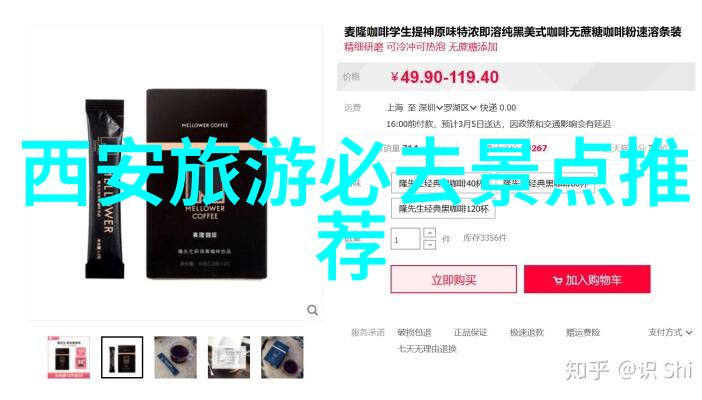
Task: Increase quantity with the up arrow
Action: tap(429, 233)
